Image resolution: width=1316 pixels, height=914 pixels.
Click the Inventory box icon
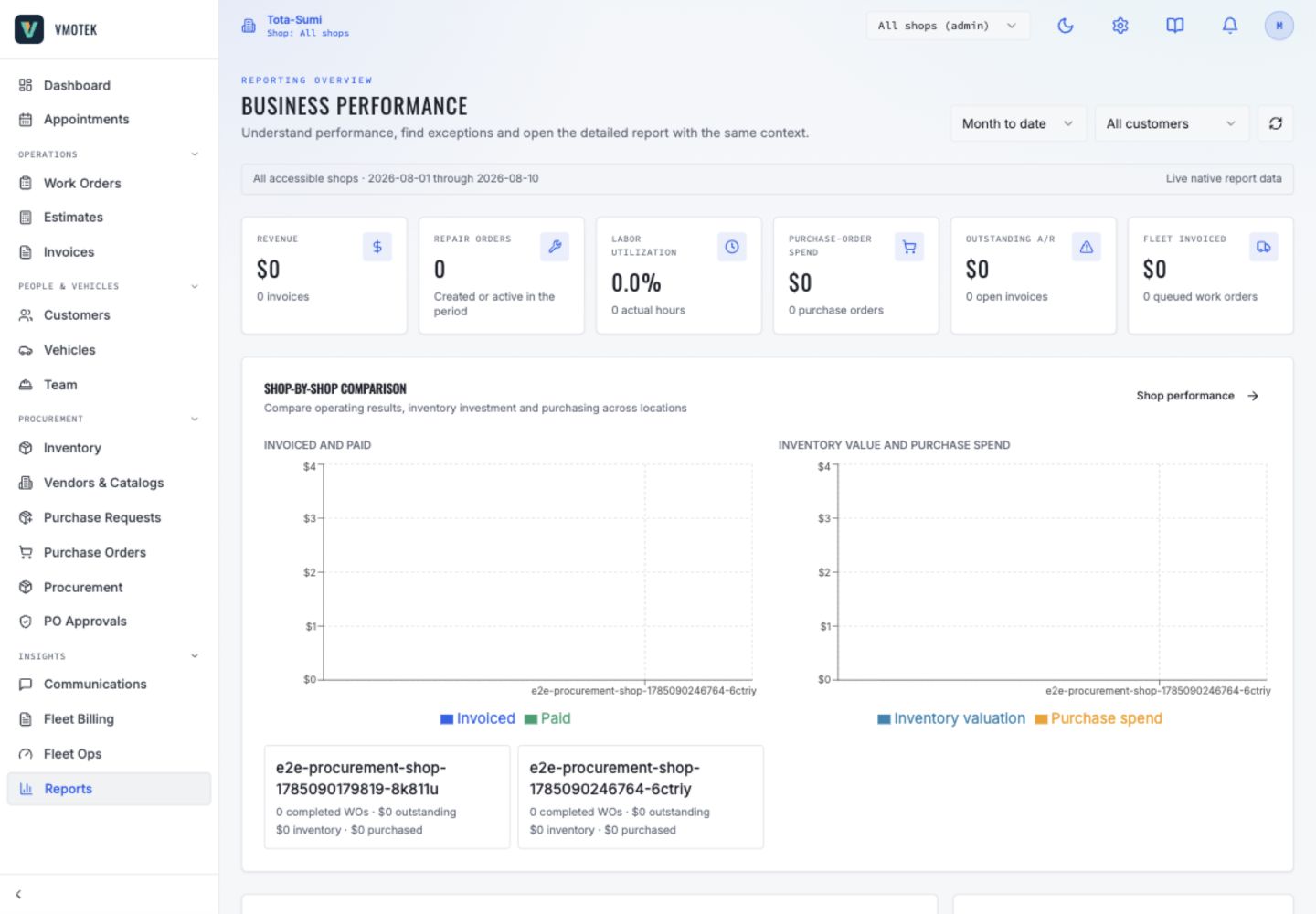(x=26, y=448)
